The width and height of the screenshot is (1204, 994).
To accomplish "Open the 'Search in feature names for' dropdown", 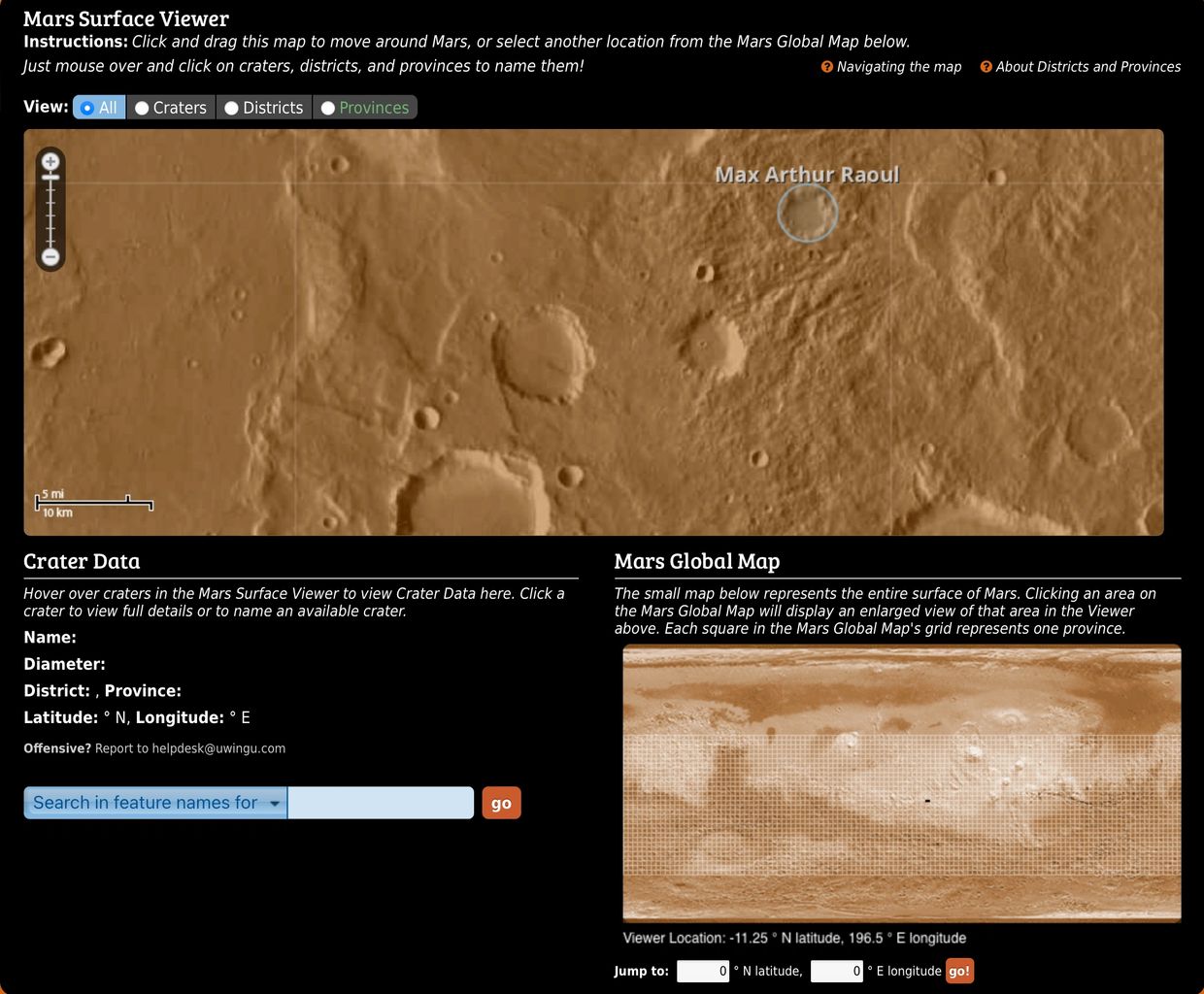I will [x=155, y=803].
